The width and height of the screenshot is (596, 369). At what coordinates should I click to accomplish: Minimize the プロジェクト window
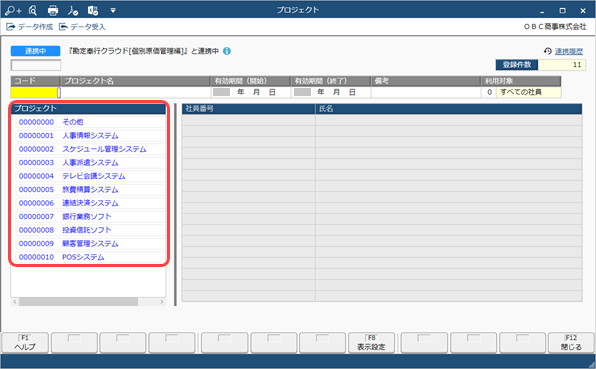click(x=542, y=11)
